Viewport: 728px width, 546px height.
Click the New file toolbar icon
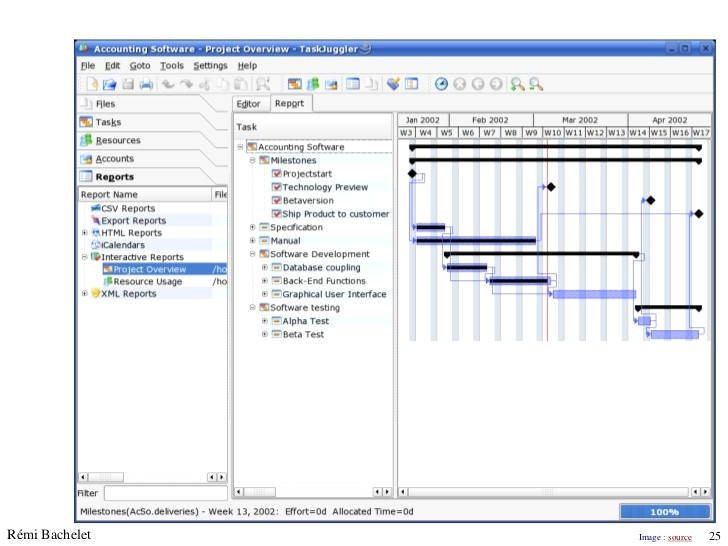tap(91, 85)
